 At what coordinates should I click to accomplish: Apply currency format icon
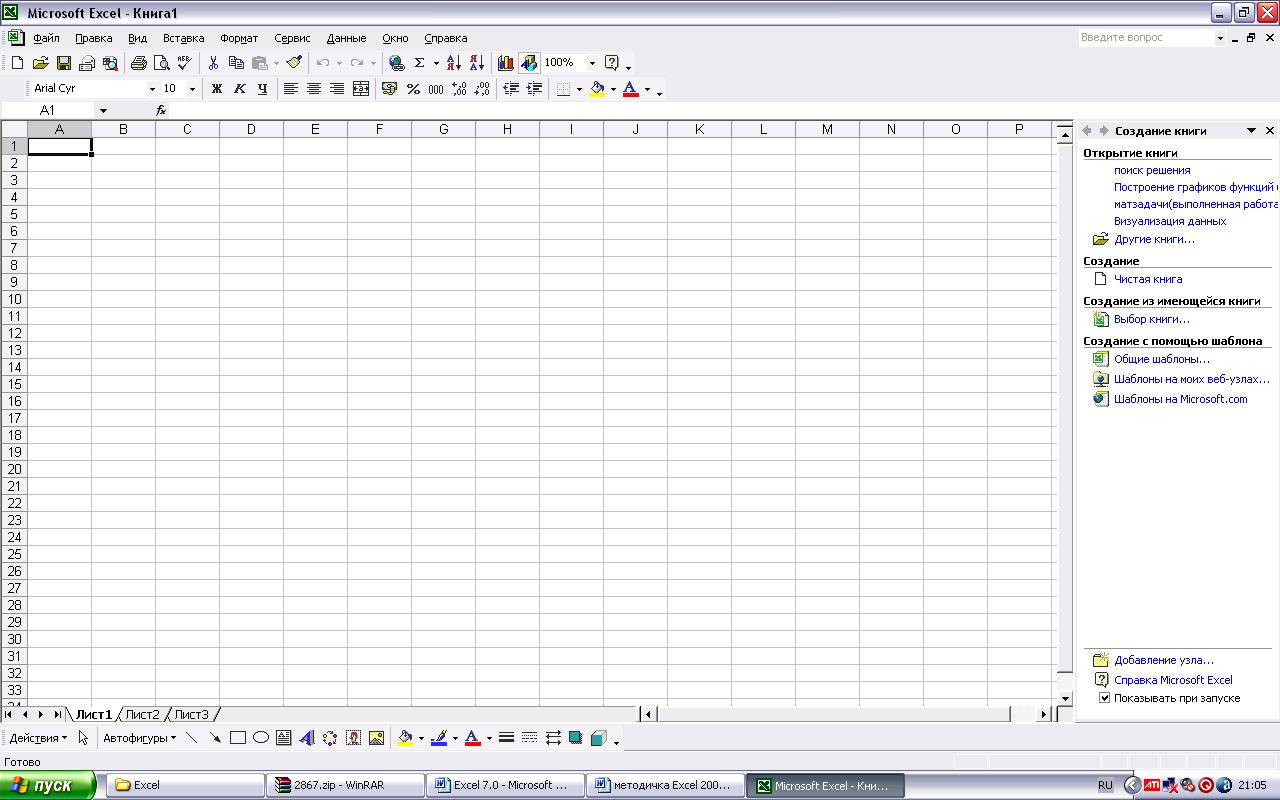pyautogui.click(x=390, y=89)
